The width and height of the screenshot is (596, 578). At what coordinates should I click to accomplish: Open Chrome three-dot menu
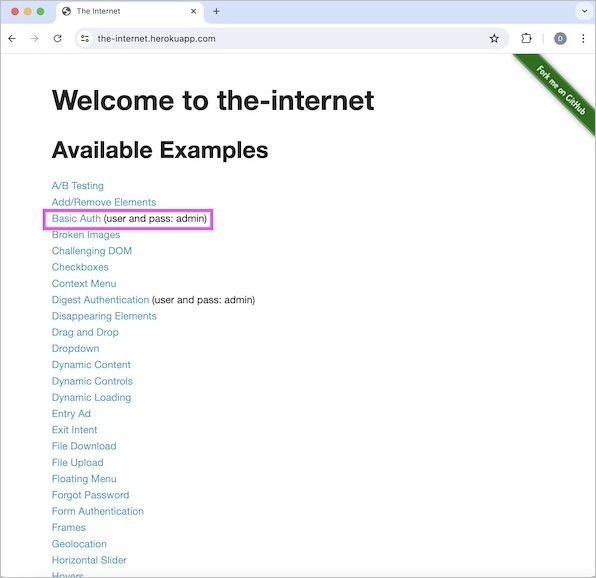583,38
